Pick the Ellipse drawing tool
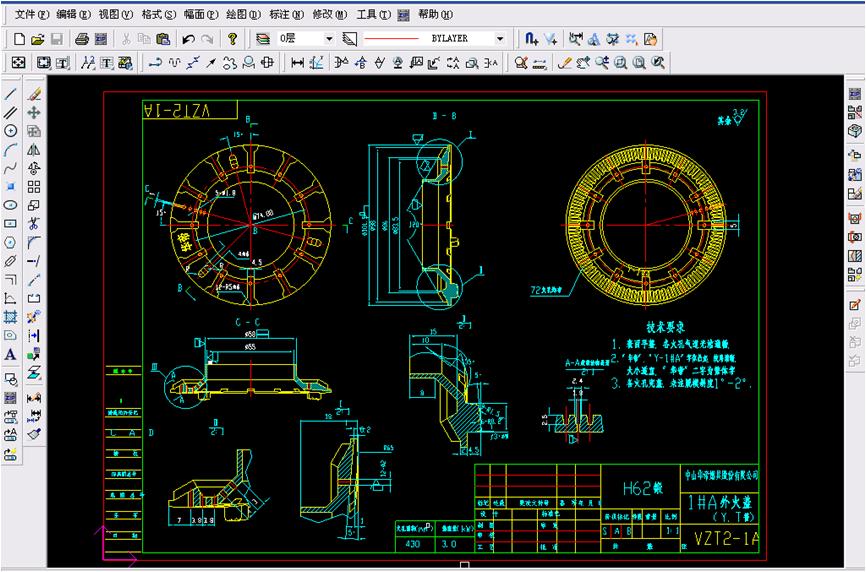866x572 pixels. (x=11, y=204)
